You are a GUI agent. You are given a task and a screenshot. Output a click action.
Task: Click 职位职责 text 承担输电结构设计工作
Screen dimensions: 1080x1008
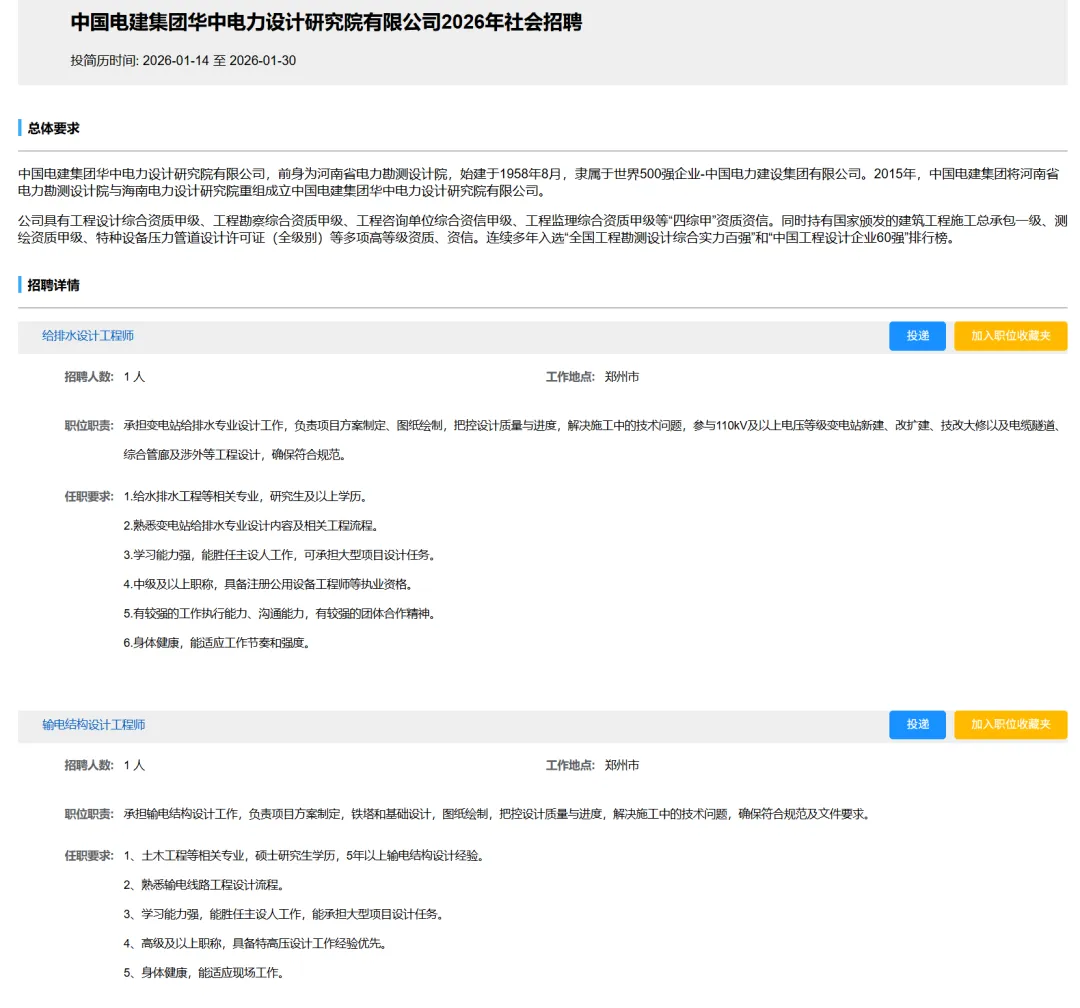pyautogui.click(x=498, y=814)
